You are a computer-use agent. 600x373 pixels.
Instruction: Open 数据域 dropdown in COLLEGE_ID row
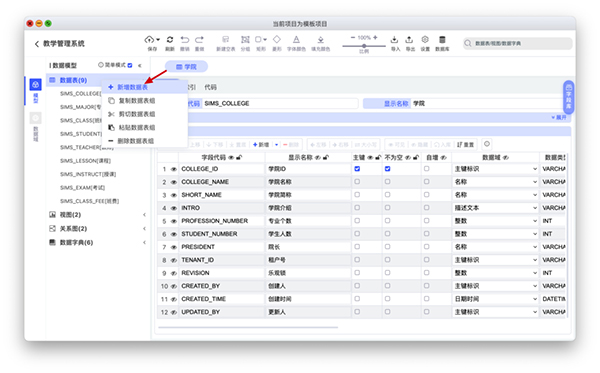tap(495, 169)
